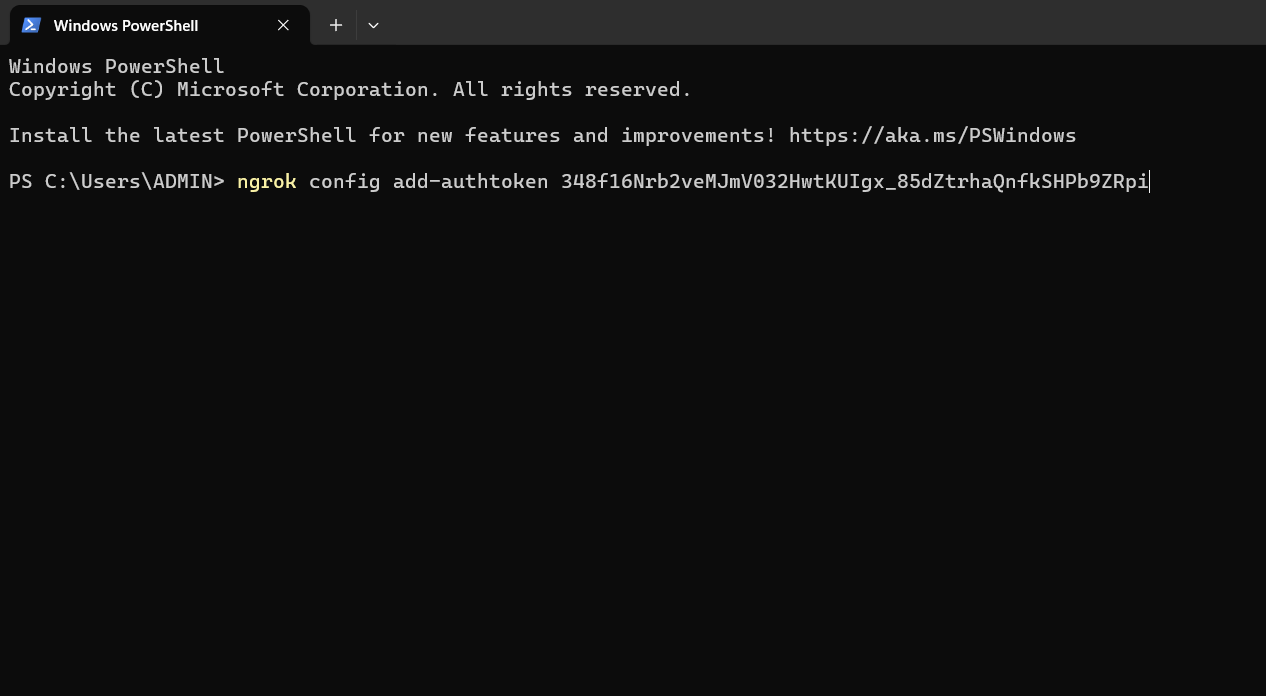
Task: Click the PowerShell icon in the tab
Action: tap(31, 25)
